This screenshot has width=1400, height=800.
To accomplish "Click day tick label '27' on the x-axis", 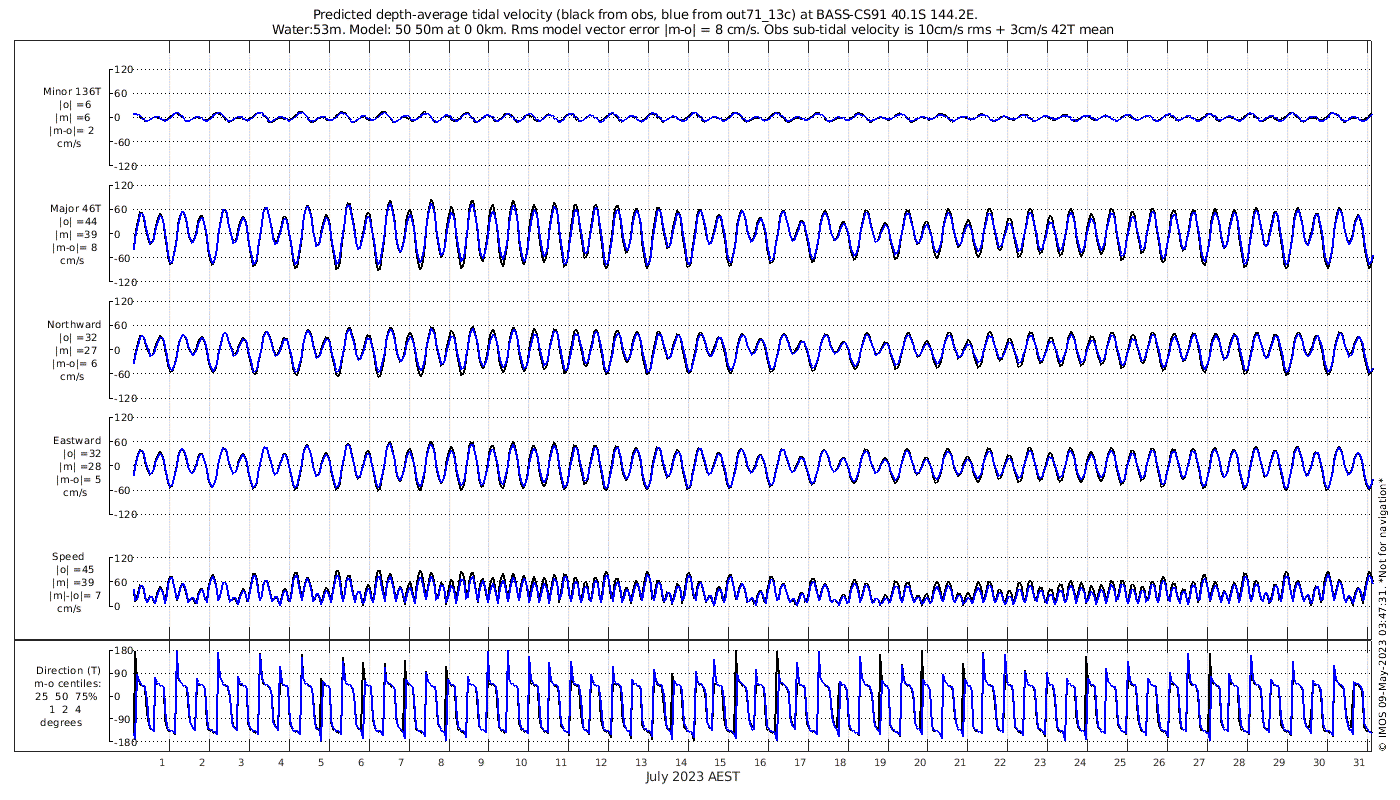I will point(1199,762).
